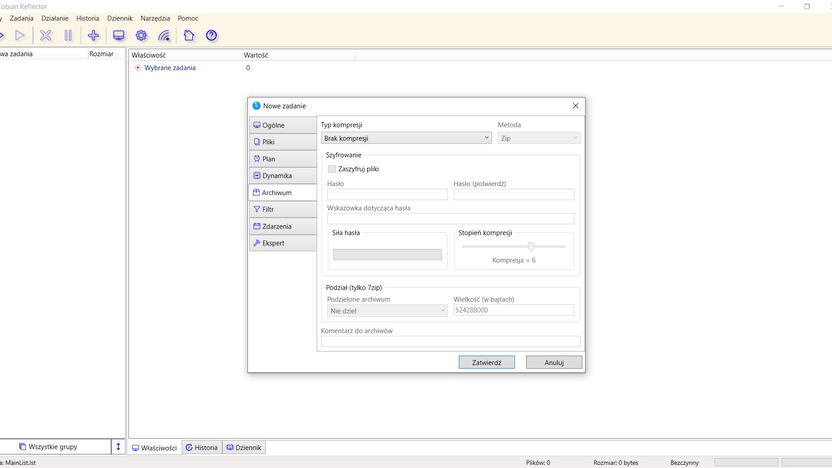
Task: Switch to the Historia bottom tab
Action: 202,447
